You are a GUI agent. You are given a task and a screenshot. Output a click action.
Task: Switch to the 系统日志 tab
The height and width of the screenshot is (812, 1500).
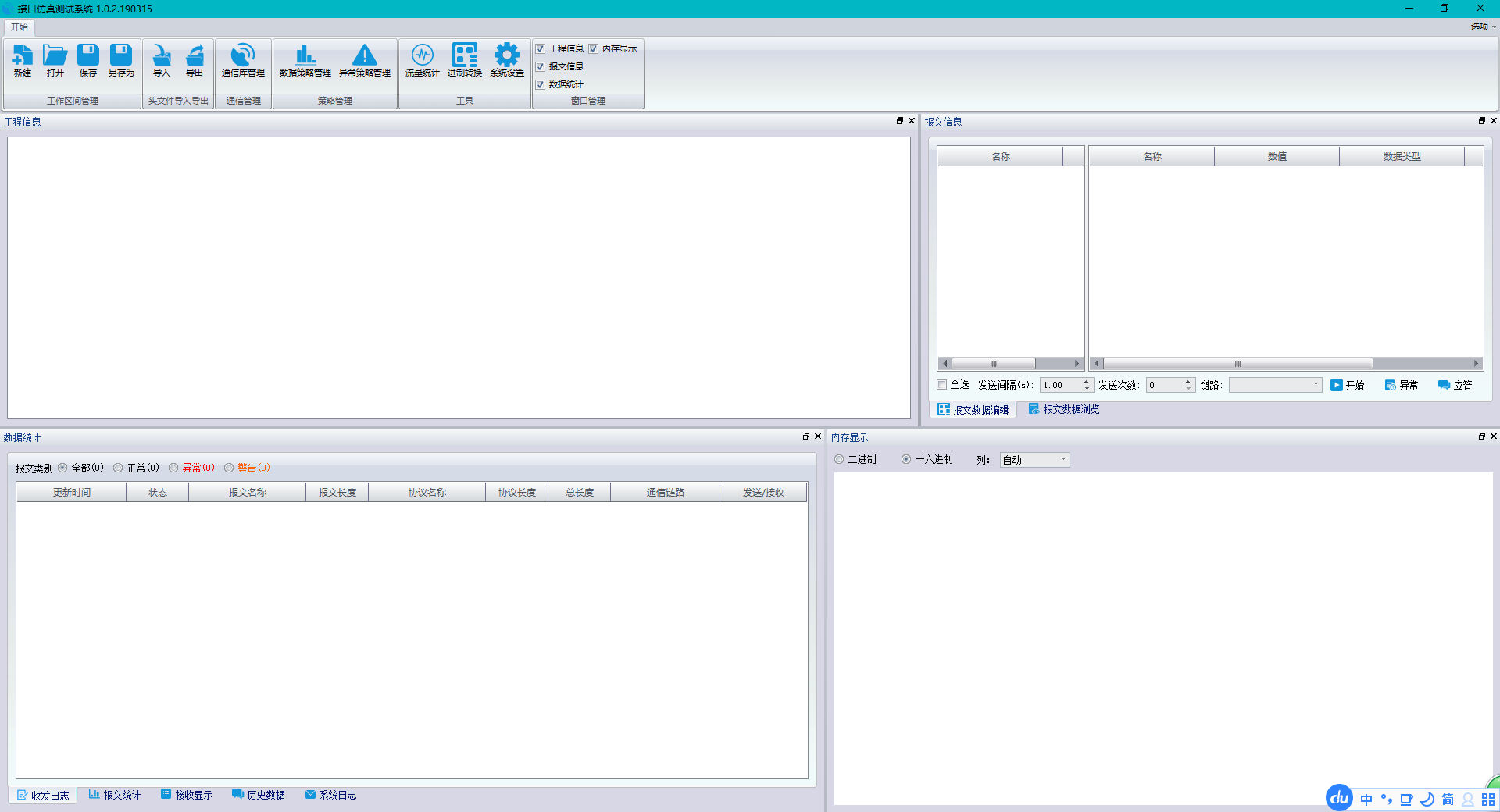point(331,795)
